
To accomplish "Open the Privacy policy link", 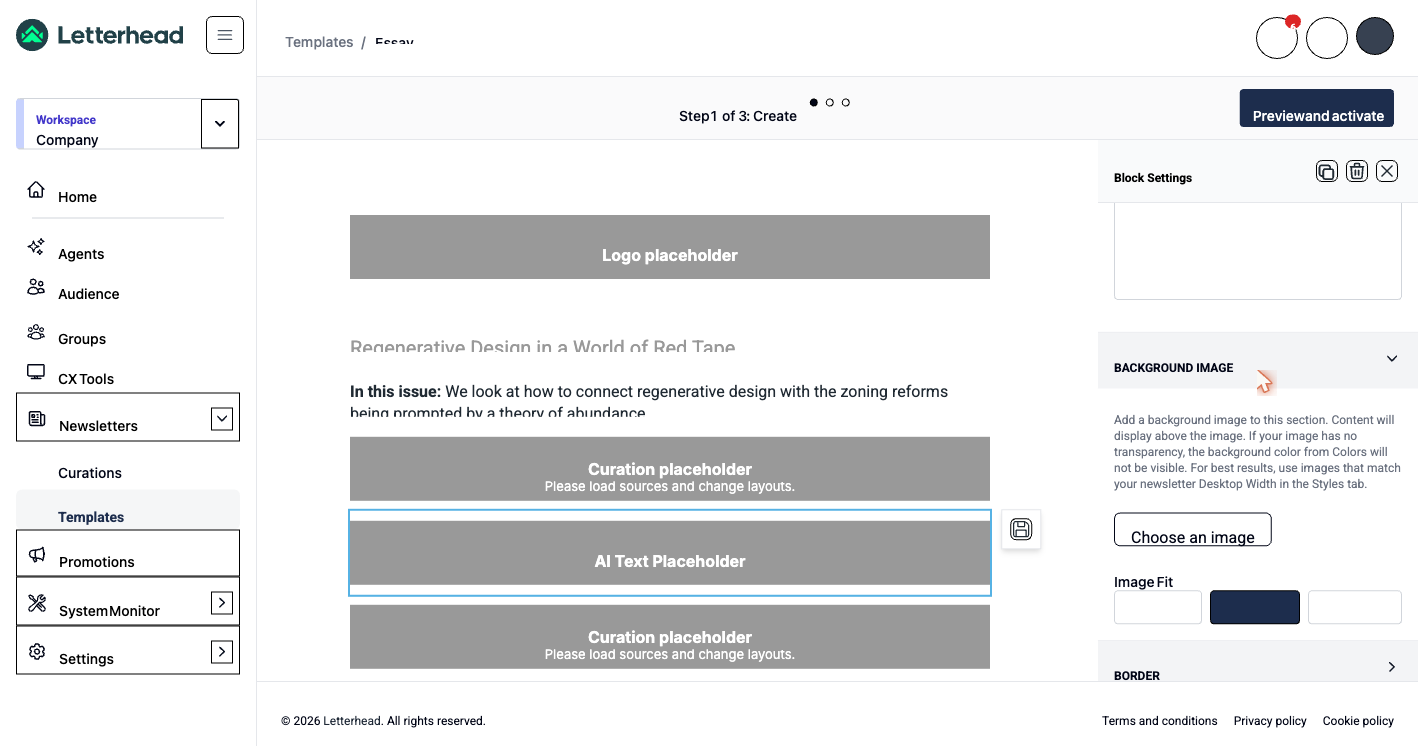I will pyautogui.click(x=1270, y=721).
